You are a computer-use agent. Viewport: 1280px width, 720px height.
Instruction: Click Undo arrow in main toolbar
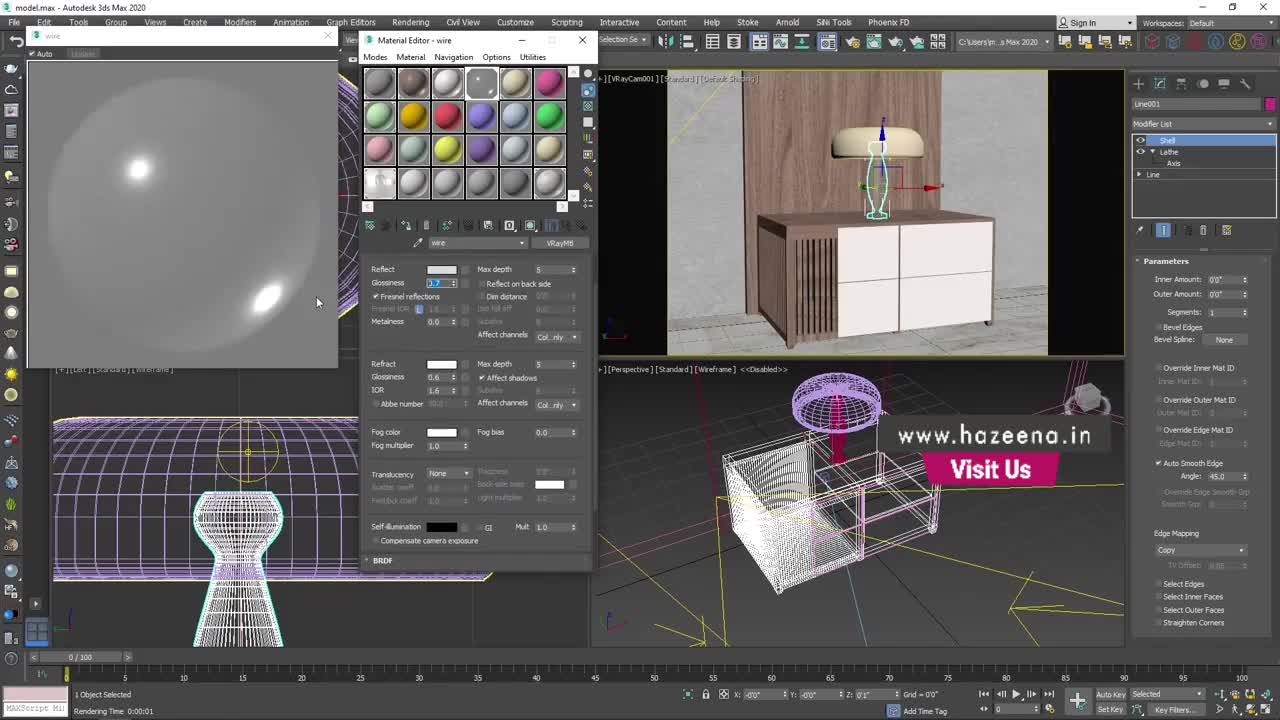pos(16,41)
